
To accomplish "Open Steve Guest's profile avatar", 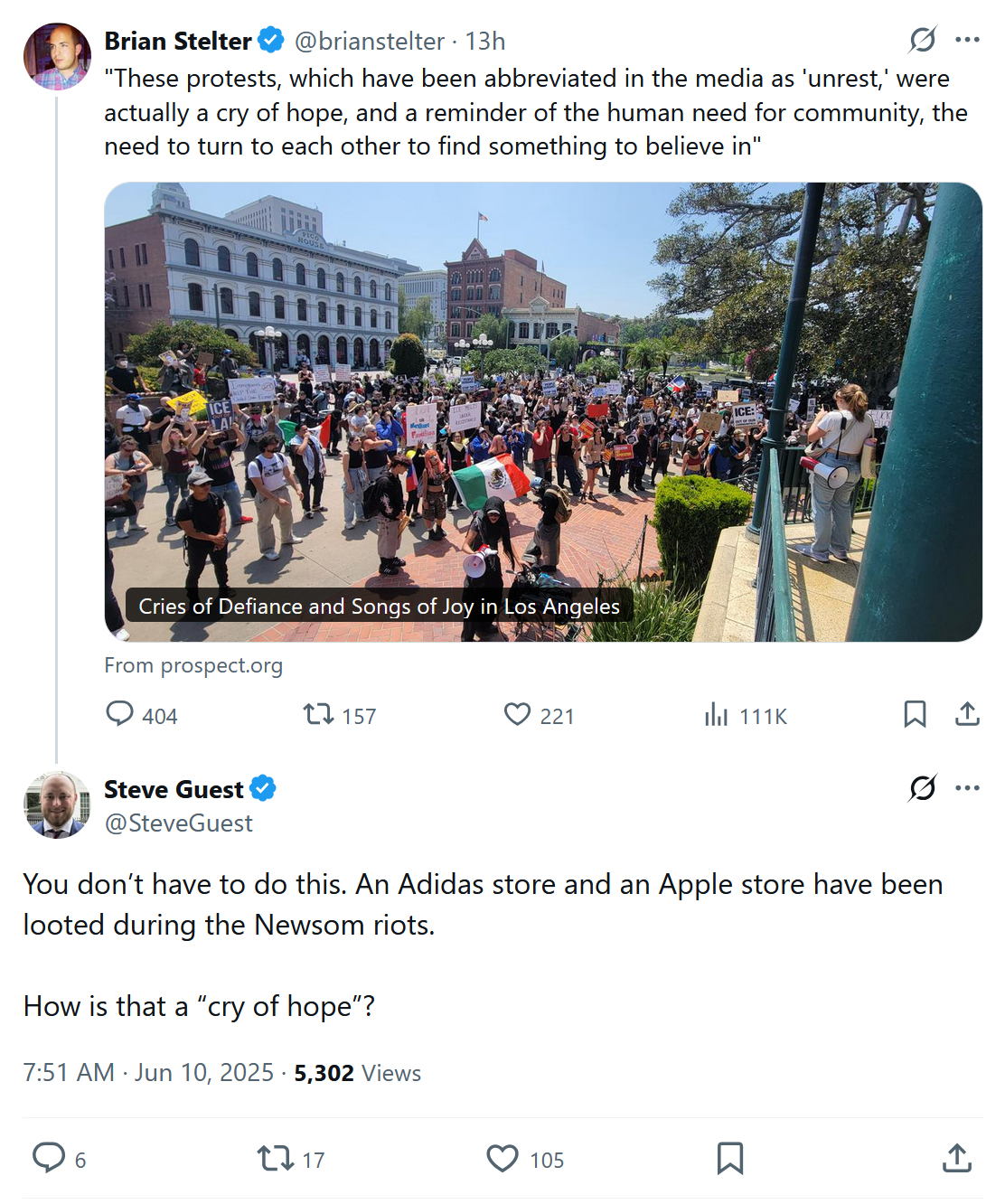I will click(x=57, y=804).
